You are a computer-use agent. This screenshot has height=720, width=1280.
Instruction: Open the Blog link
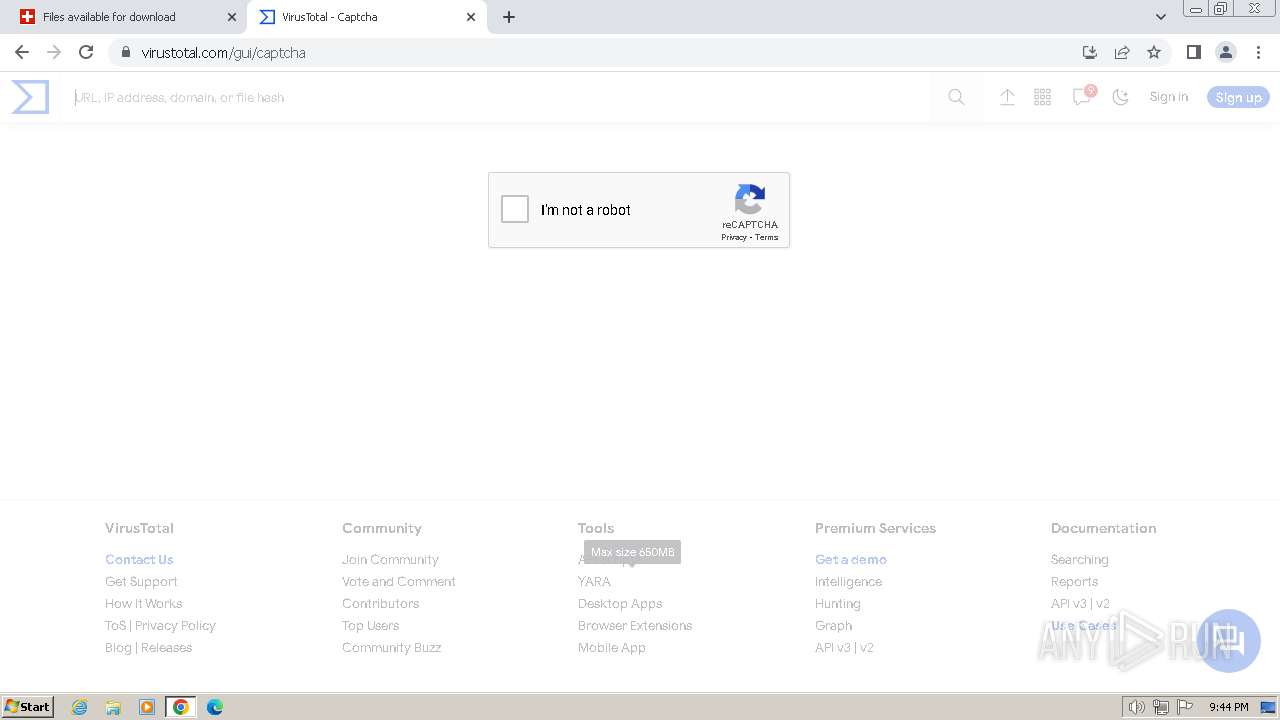pos(118,647)
